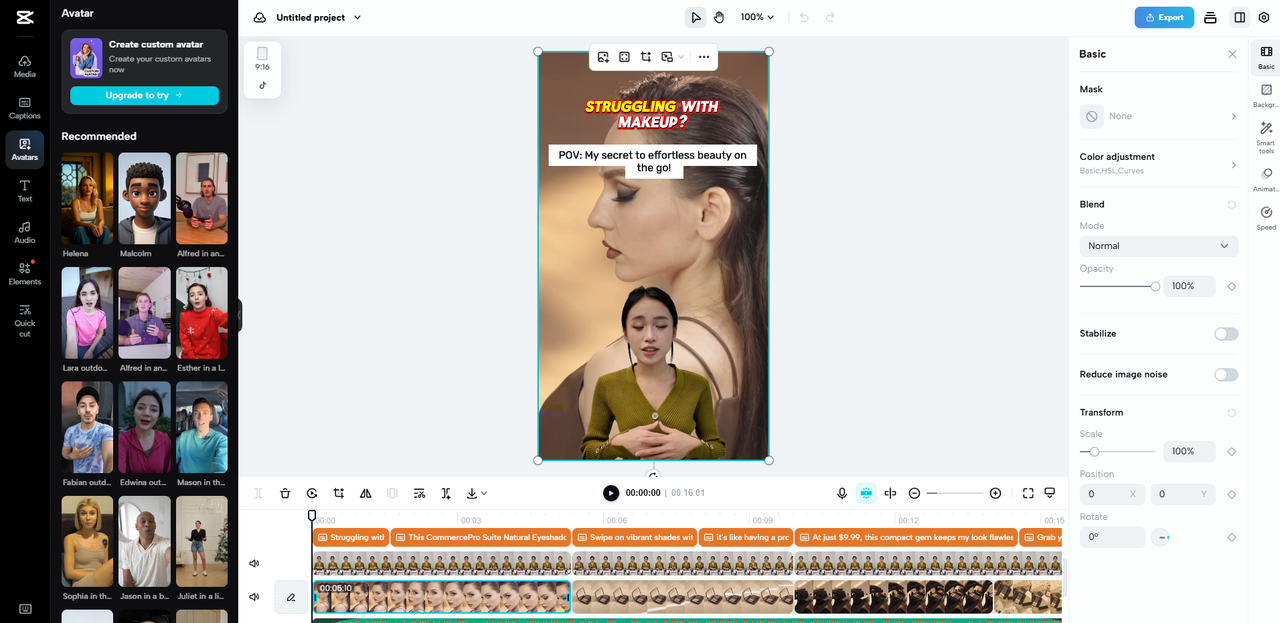Screen dimensions: 1280x623
Task: Open the Audio panel
Action: 25,232
